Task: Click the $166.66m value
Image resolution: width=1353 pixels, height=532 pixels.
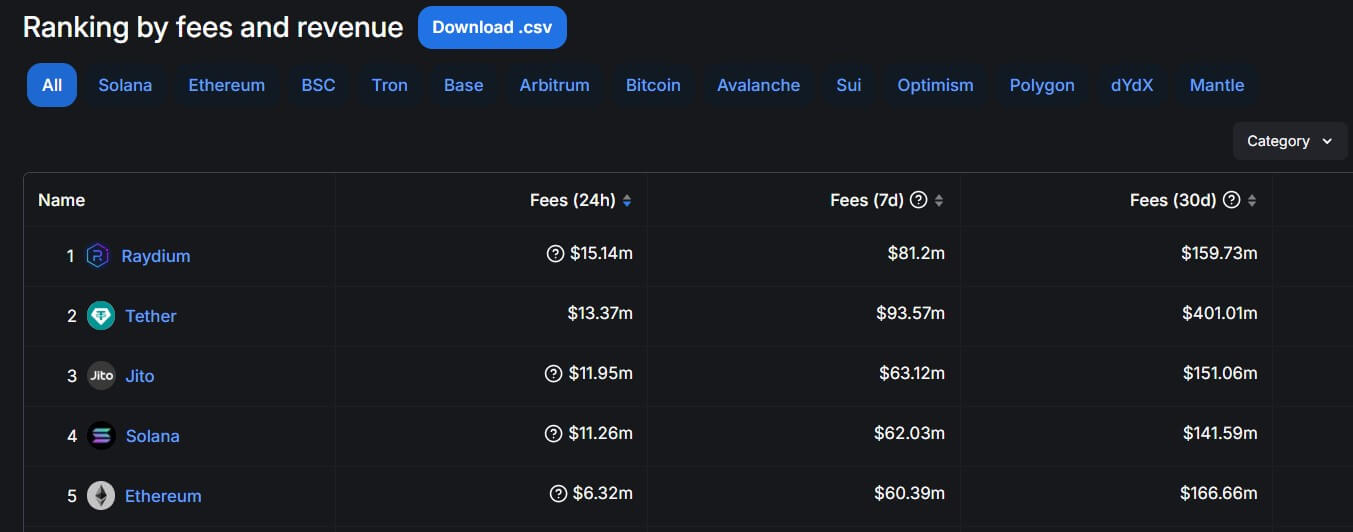Action: click(x=1219, y=494)
